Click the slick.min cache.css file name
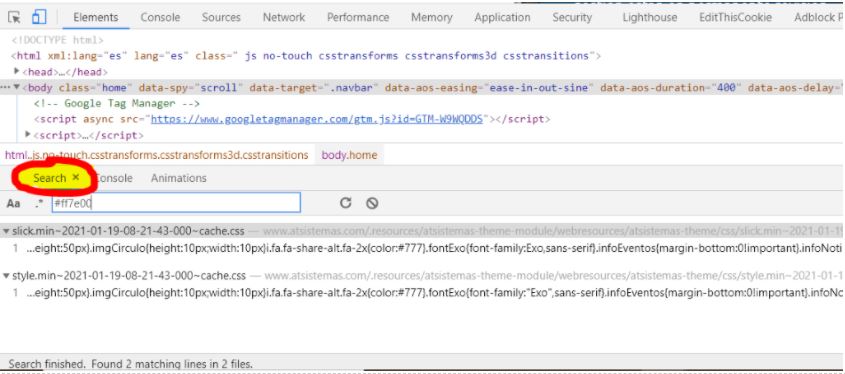Viewport: 845px width, 374px height. 128,231
